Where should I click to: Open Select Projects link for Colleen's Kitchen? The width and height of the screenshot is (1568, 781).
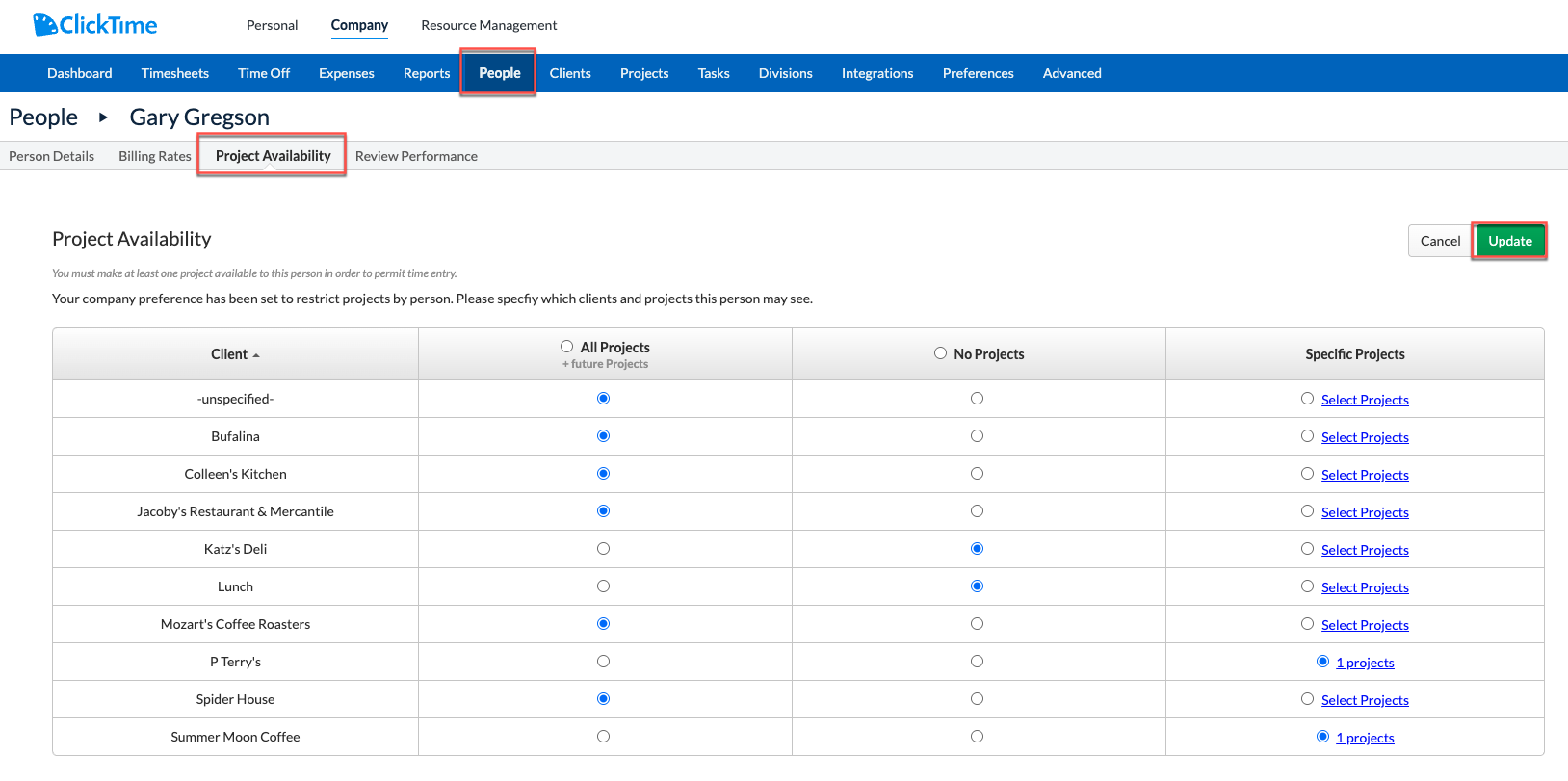1365,475
